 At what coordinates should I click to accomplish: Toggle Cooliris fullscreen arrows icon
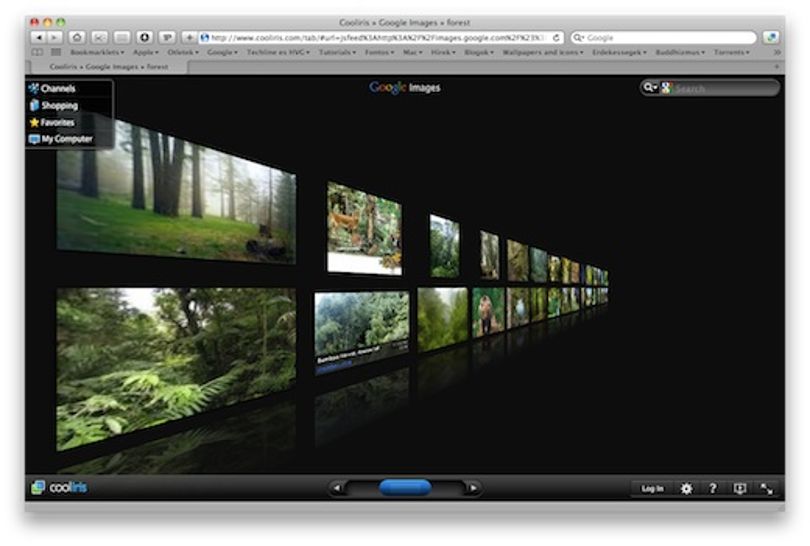pos(767,488)
